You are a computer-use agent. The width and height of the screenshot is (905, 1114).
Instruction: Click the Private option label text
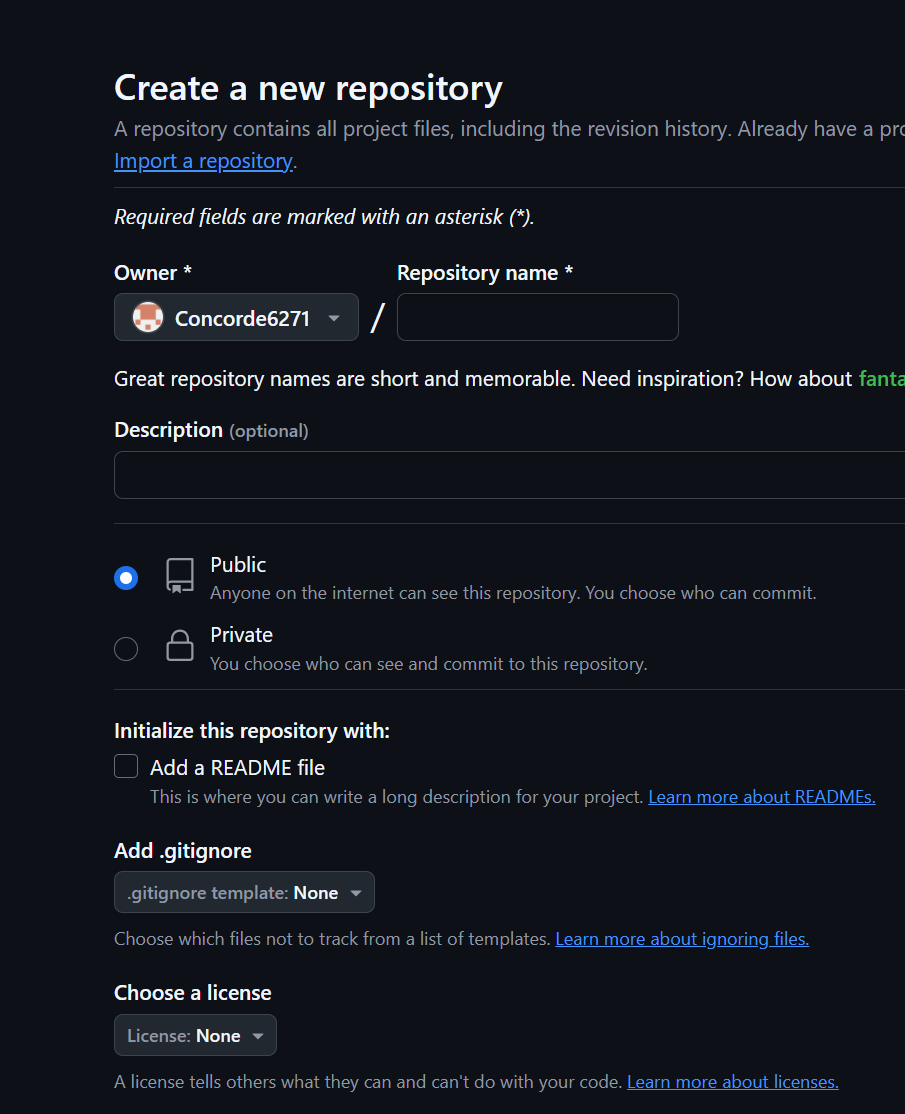coord(242,635)
